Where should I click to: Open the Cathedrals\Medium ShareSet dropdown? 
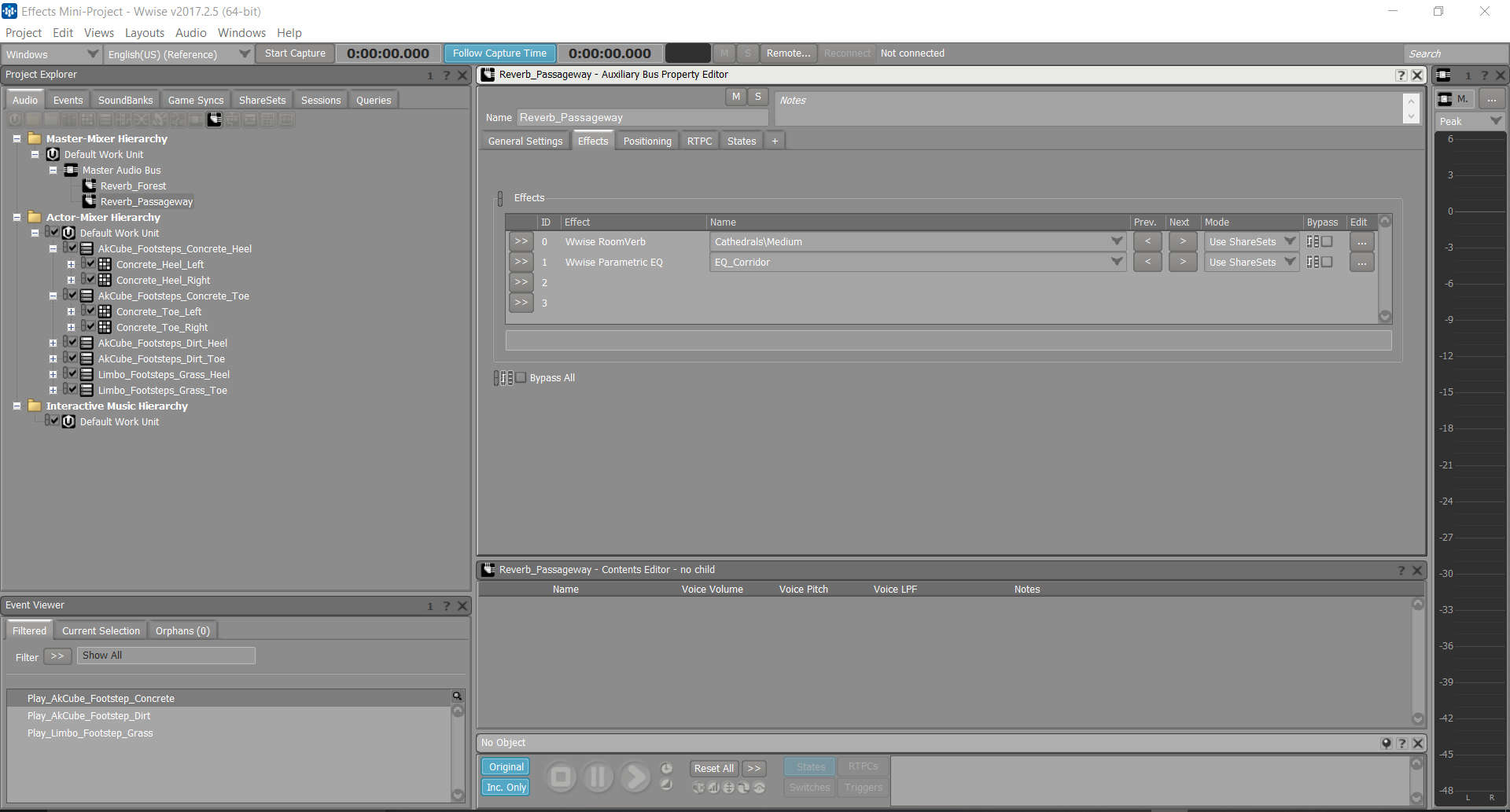(x=918, y=241)
